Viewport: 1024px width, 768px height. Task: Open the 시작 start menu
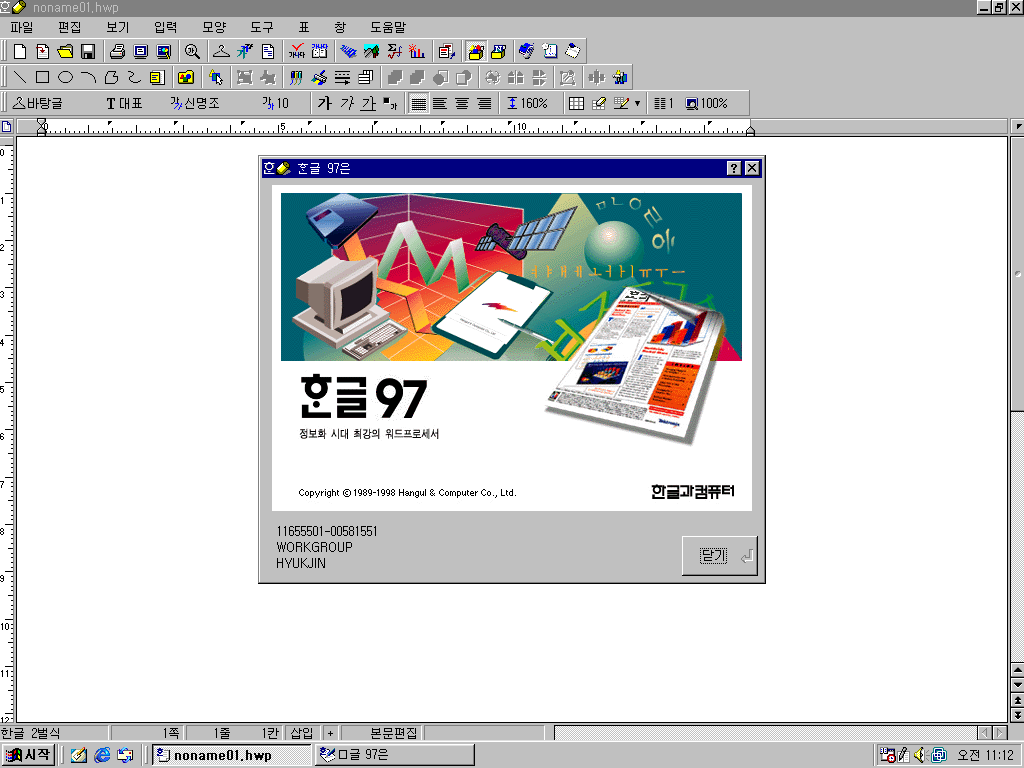tap(28, 755)
